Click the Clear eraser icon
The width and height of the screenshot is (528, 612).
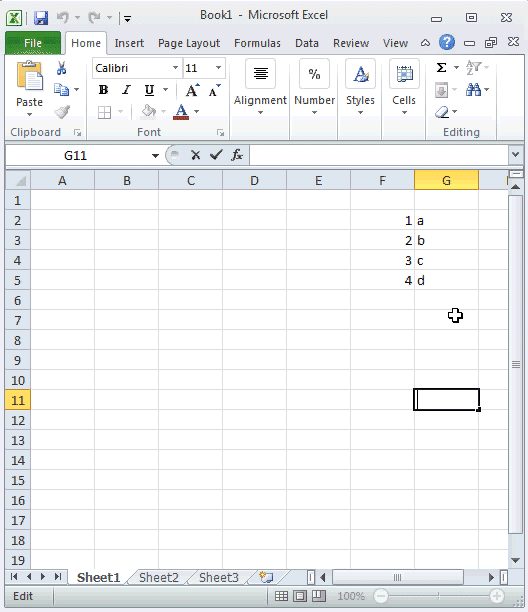click(442, 112)
